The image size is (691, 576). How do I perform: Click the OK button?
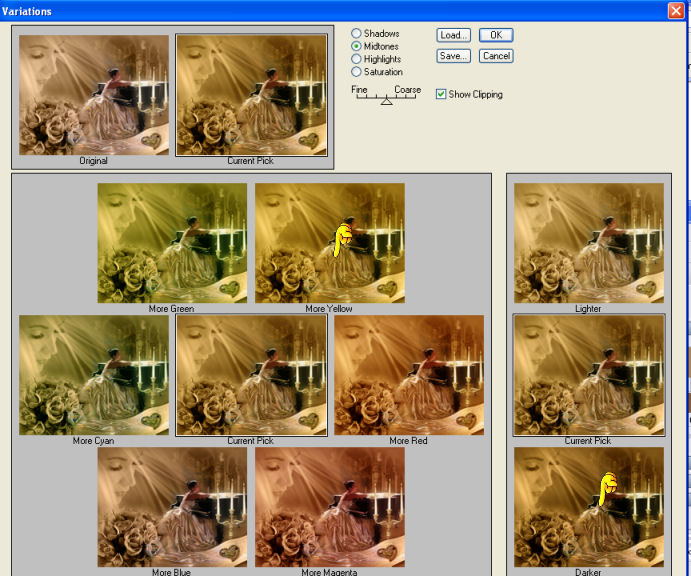496,35
